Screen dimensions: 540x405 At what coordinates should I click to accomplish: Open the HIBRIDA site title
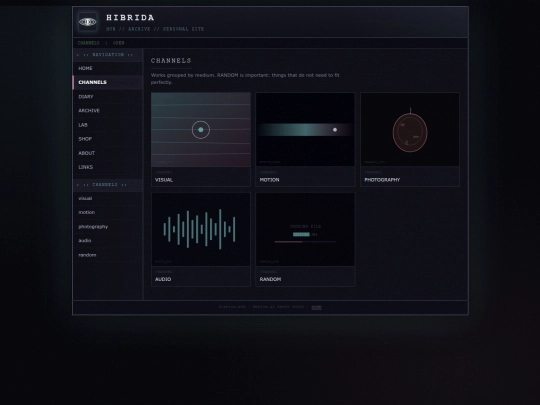point(130,18)
